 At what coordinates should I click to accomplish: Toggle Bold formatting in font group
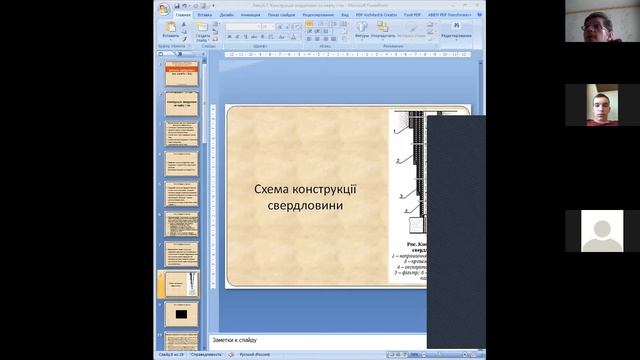coord(229,37)
